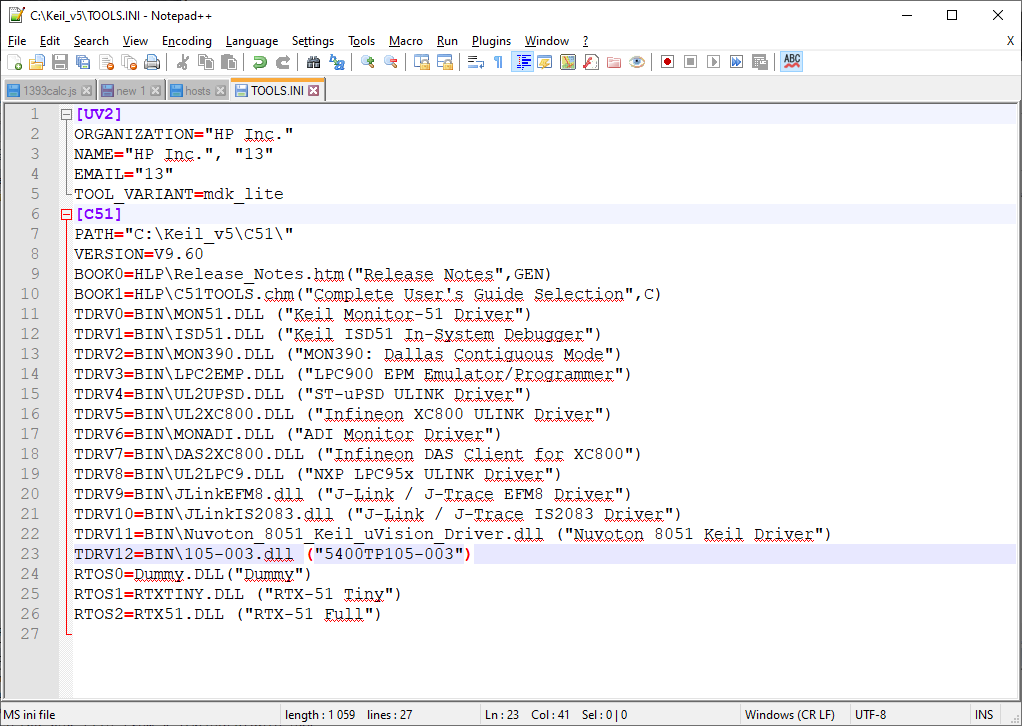Click the Save All toolbar icon
Viewport: 1022px width, 726px height.
pos(83,62)
